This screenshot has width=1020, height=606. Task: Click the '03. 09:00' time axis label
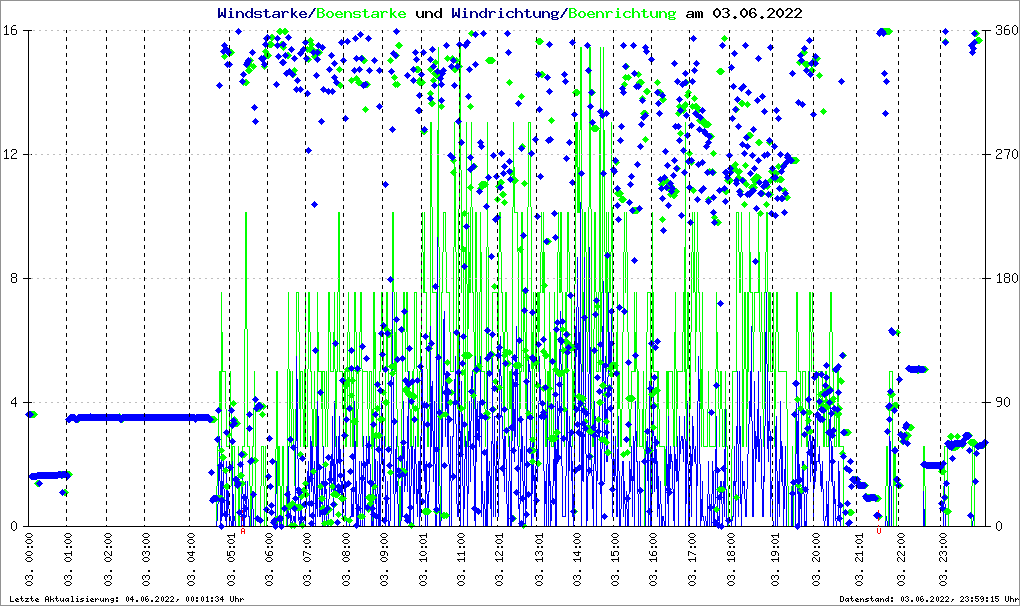point(384,559)
